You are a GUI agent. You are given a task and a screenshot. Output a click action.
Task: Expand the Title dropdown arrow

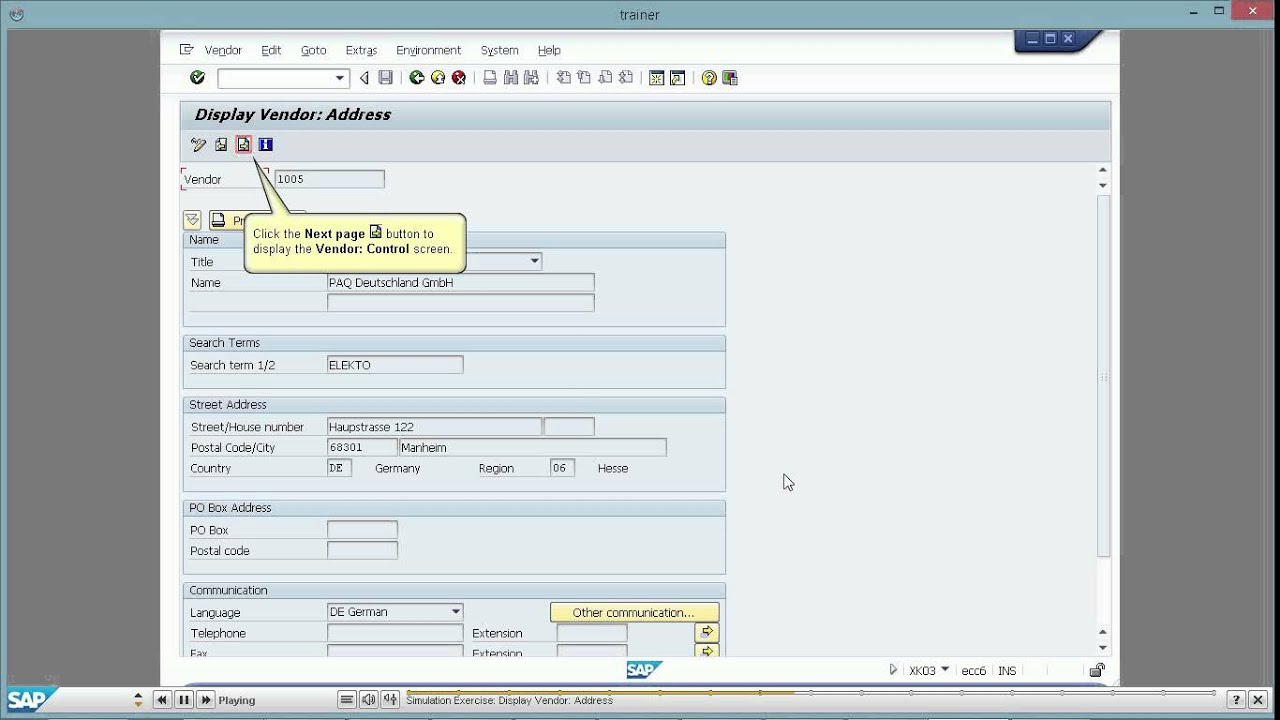point(535,261)
